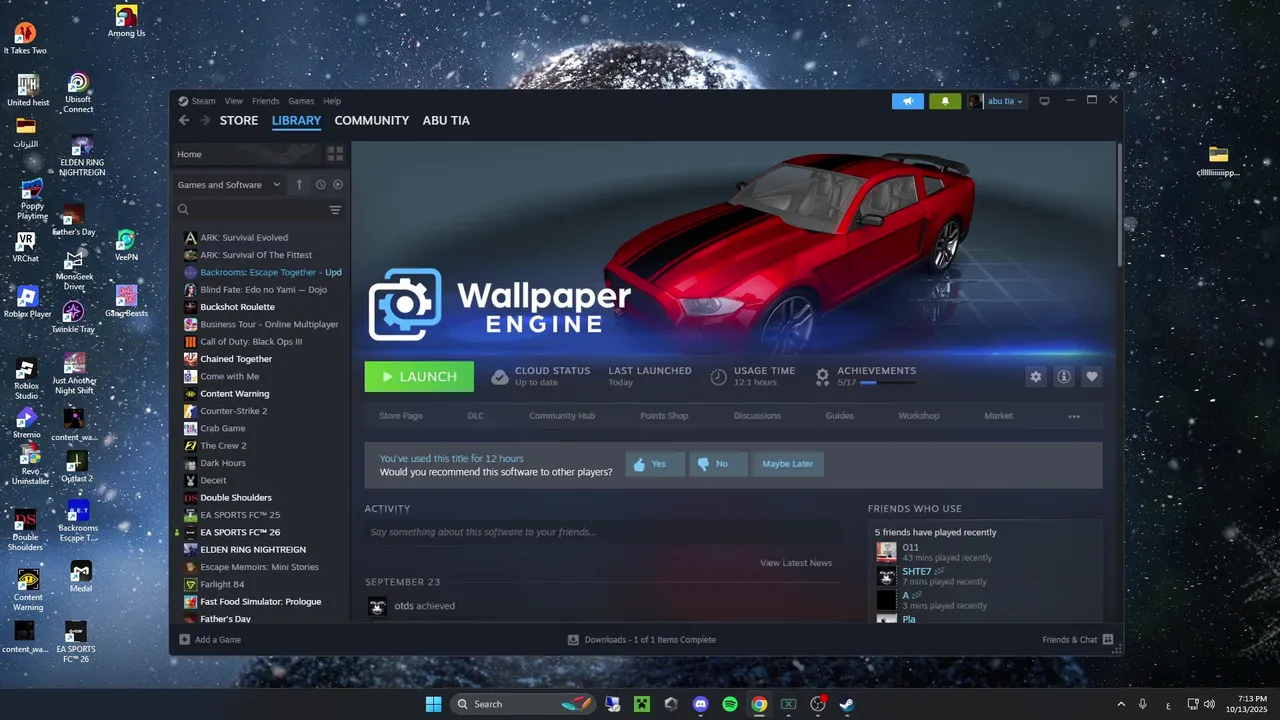Screen dimensions: 1280x720
Task: Open Downloads status at bottom bar
Action: coord(641,640)
